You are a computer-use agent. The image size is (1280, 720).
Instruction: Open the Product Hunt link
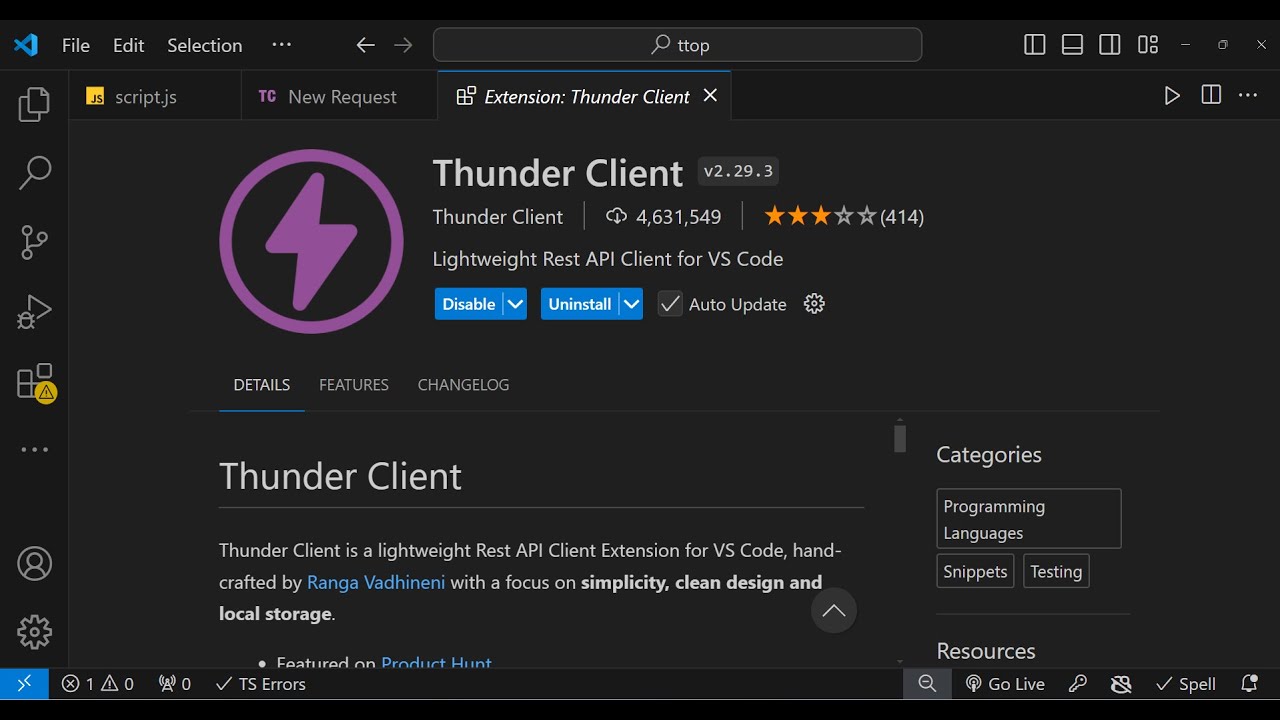coord(437,662)
